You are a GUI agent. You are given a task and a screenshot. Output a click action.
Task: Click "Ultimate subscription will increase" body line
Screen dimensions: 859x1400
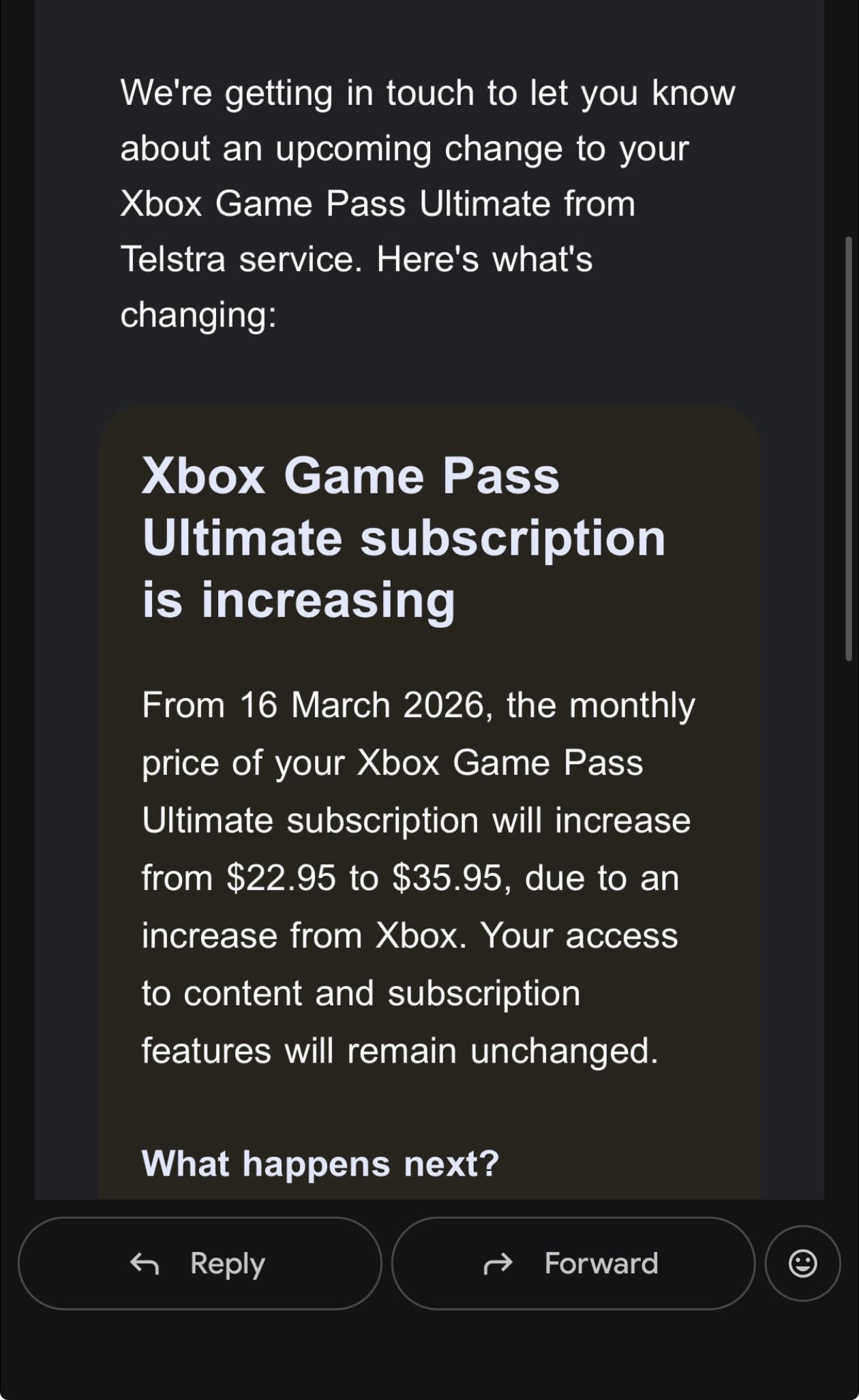click(x=416, y=820)
